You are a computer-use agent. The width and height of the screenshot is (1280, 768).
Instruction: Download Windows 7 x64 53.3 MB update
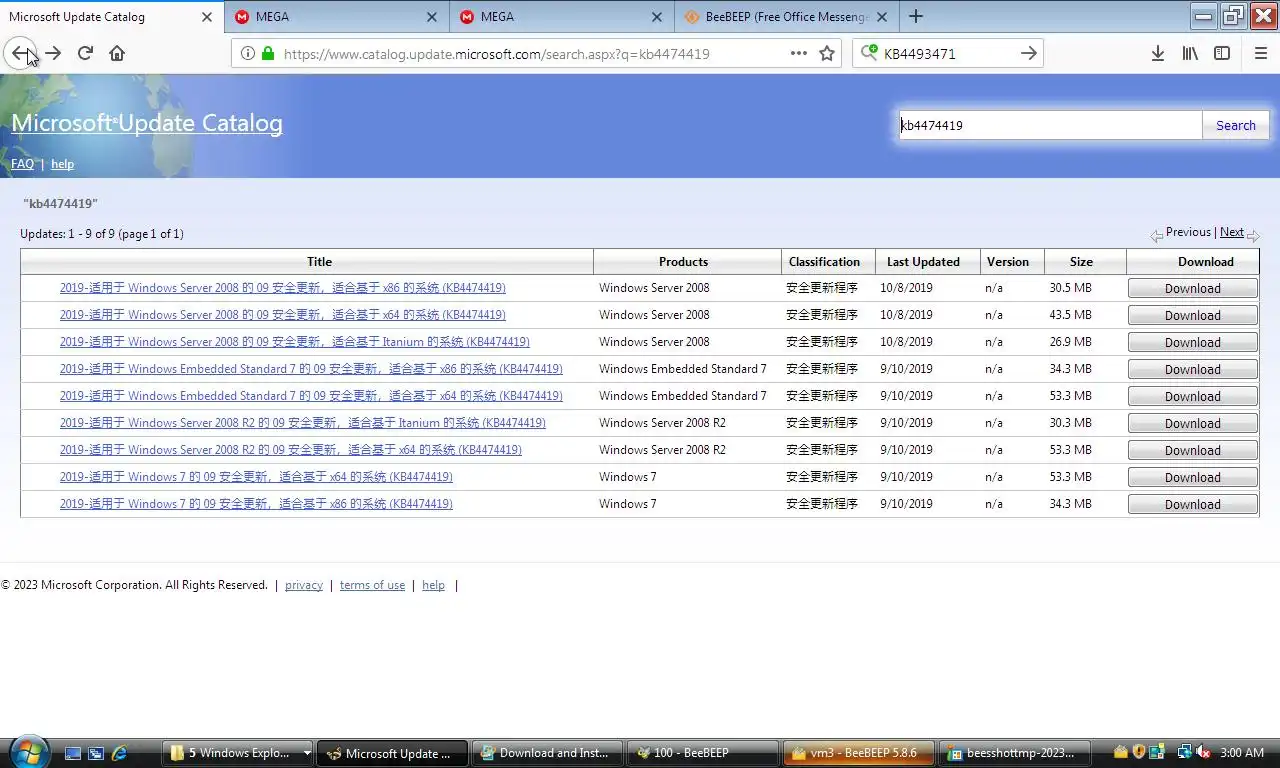pyautogui.click(x=1192, y=477)
